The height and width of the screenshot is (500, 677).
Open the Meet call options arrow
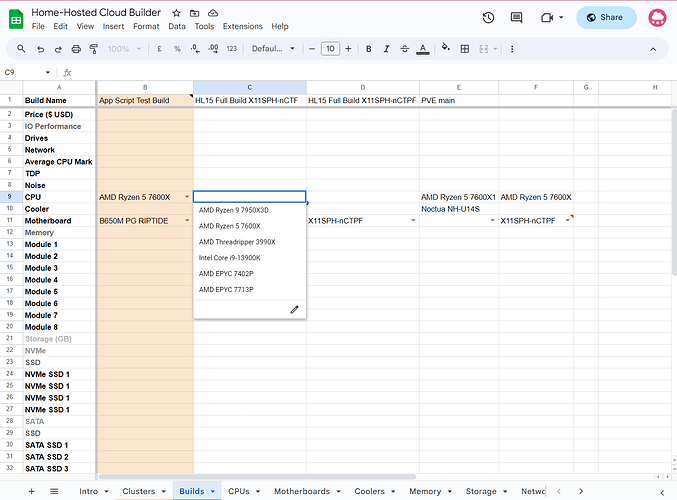coord(561,18)
